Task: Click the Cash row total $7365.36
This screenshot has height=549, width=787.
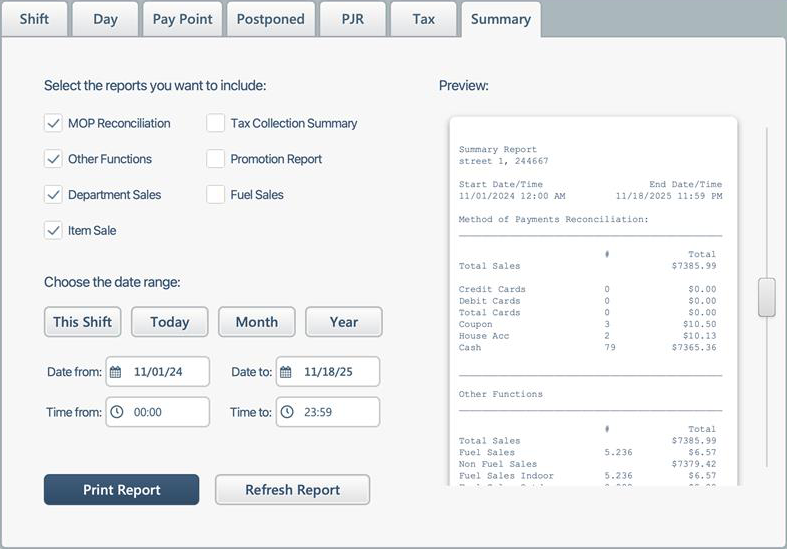Action: (694, 347)
